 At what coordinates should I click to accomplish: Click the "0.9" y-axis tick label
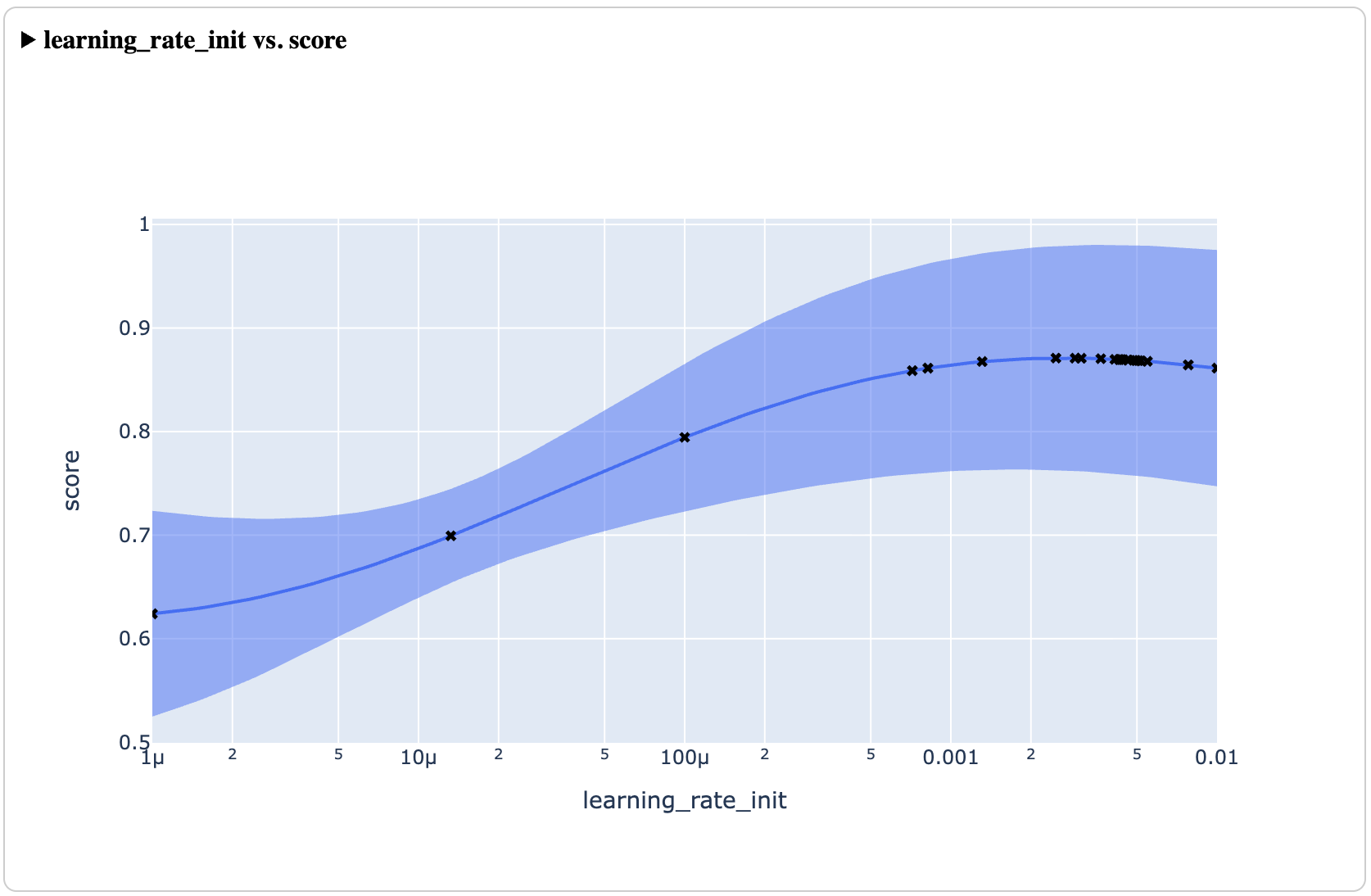[x=134, y=328]
